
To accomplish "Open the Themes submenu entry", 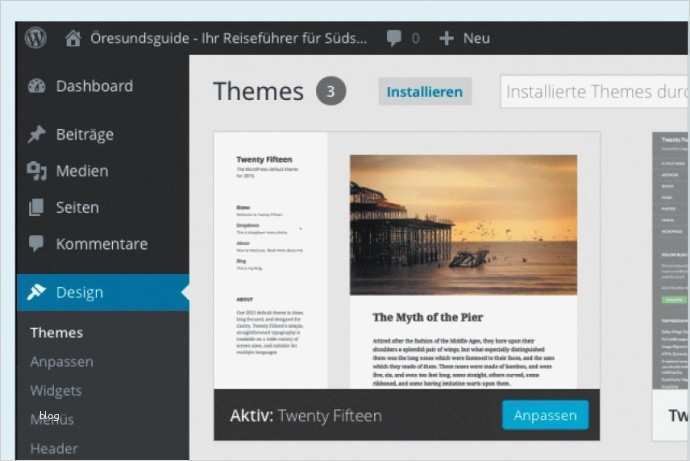I will pos(57,333).
